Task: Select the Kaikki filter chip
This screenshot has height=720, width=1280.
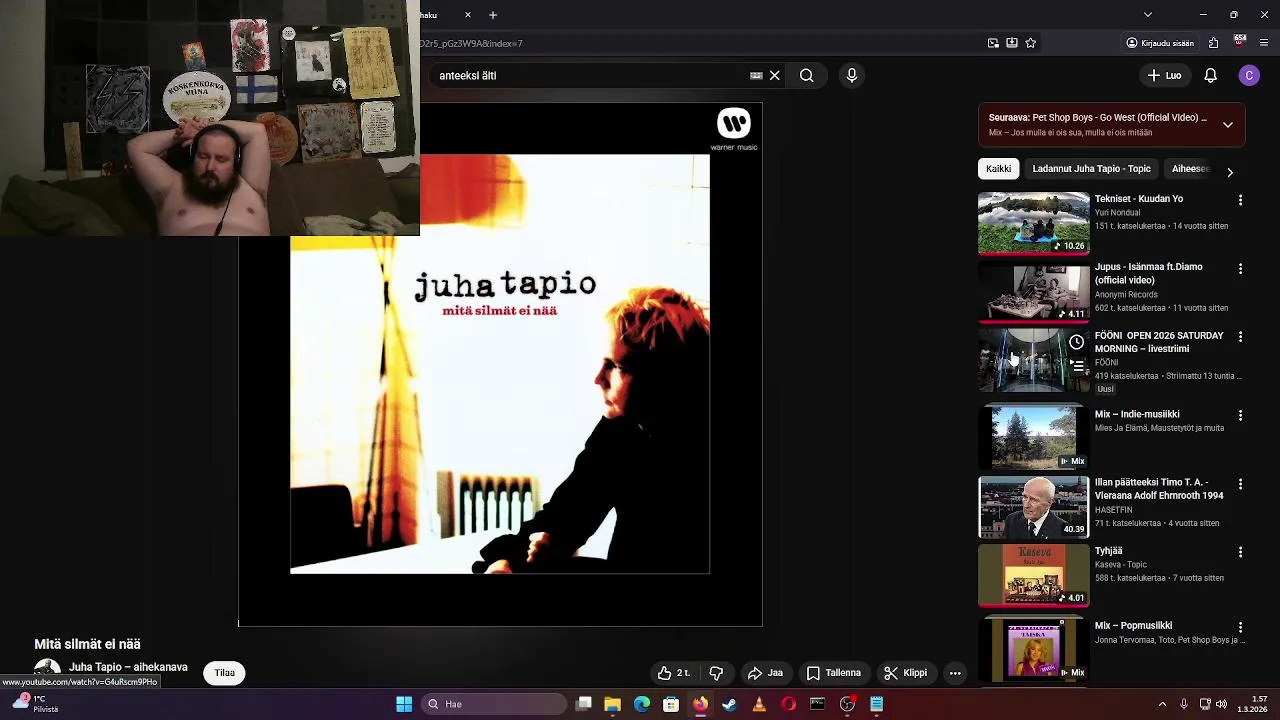Action: pyautogui.click(x=998, y=169)
